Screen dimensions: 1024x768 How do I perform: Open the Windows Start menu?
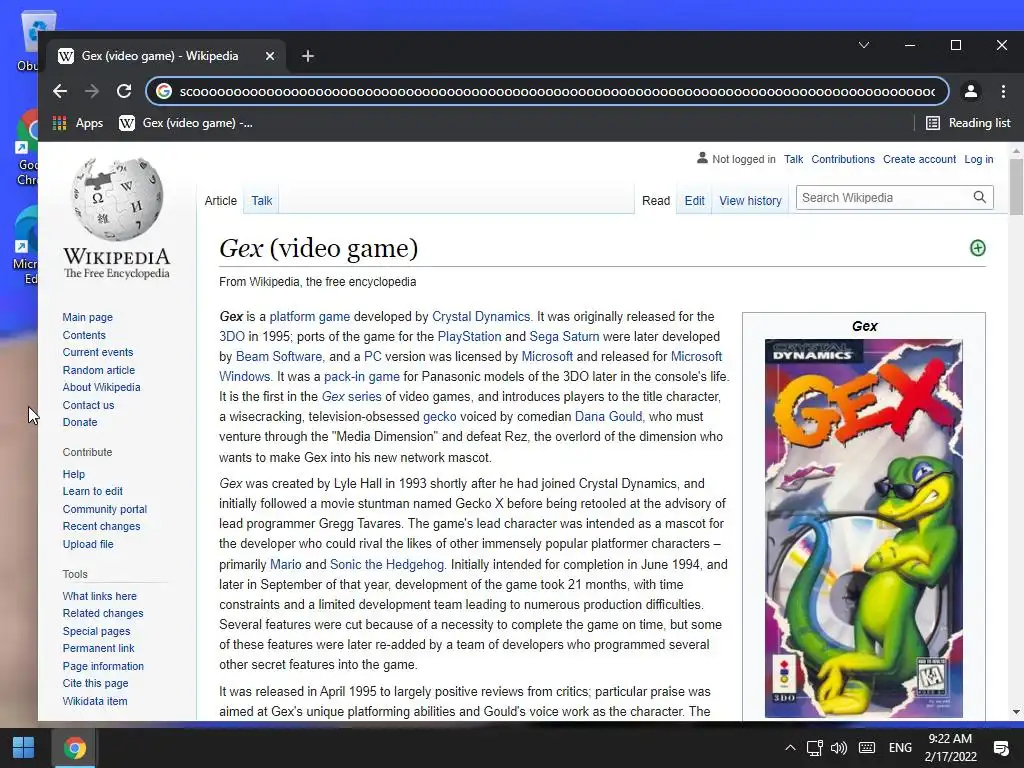pos(24,748)
